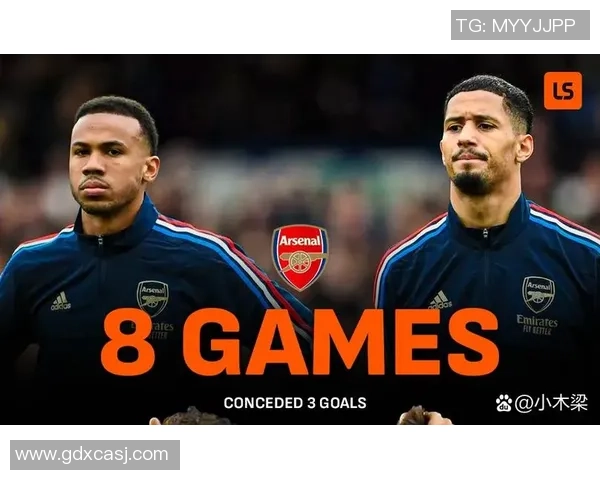Screen dimensions: 600x480
Task: Click the partially visible head at the bottom right
Action: click(423, 416)
